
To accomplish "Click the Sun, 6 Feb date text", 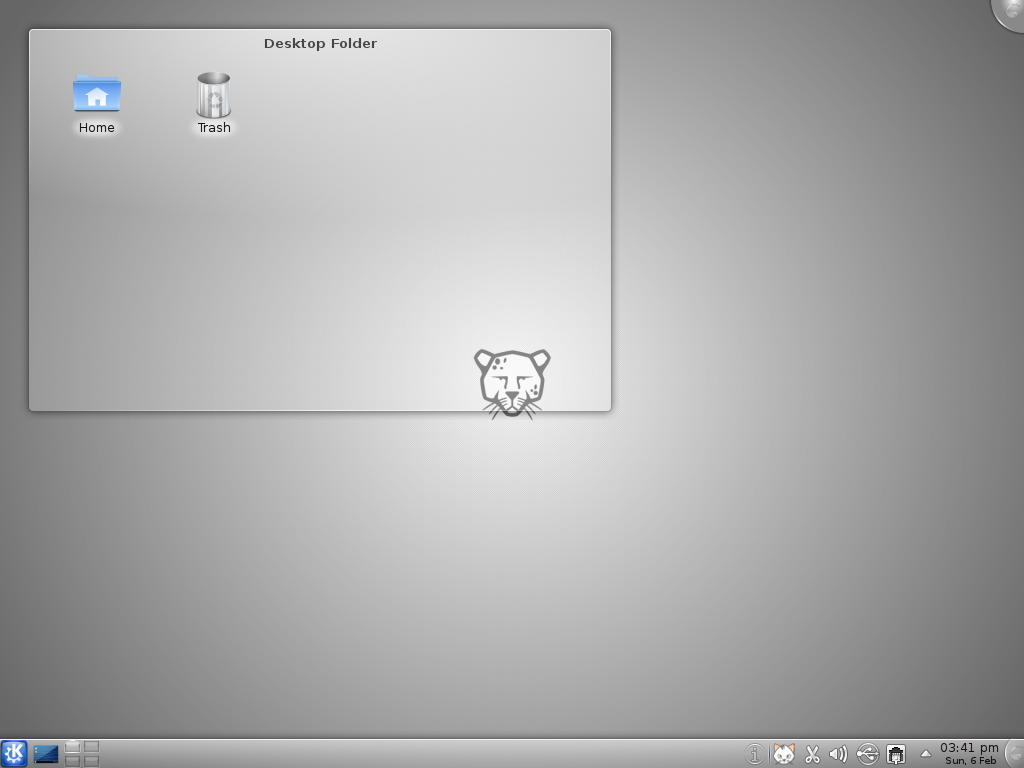I will [x=970, y=761].
